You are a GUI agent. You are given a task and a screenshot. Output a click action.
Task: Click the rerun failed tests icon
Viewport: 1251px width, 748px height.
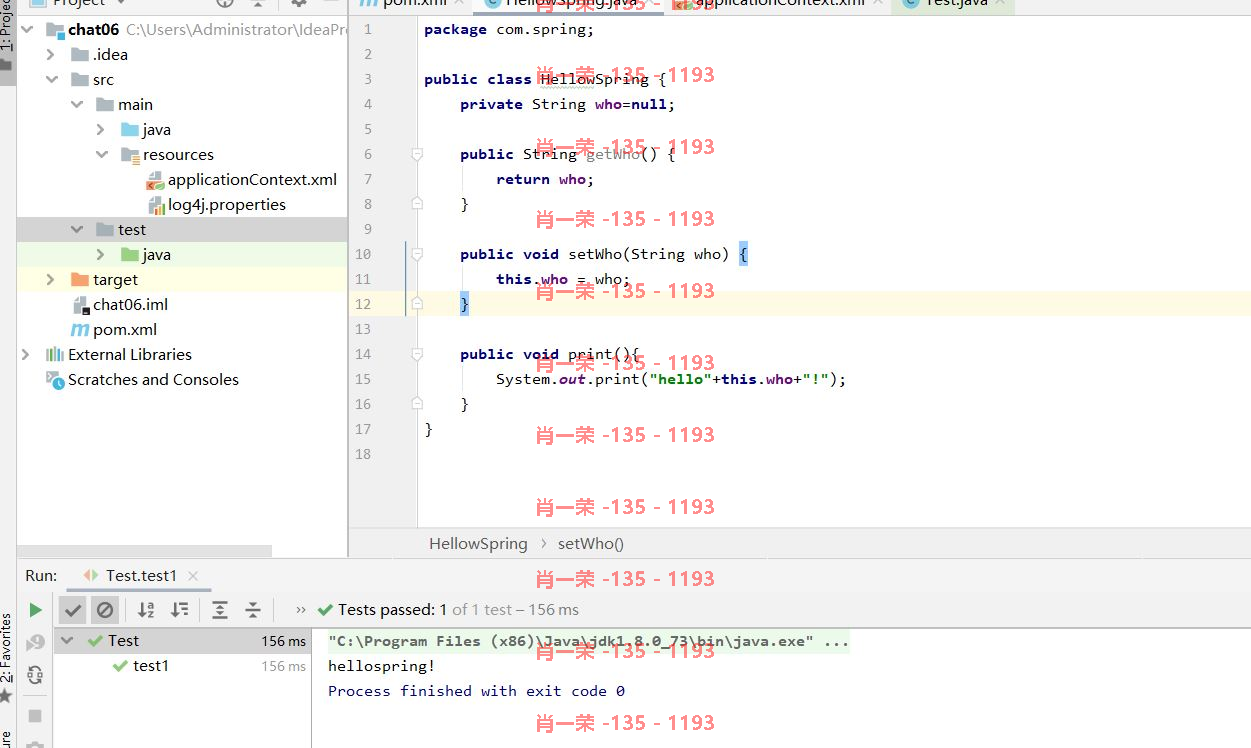(x=35, y=643)
